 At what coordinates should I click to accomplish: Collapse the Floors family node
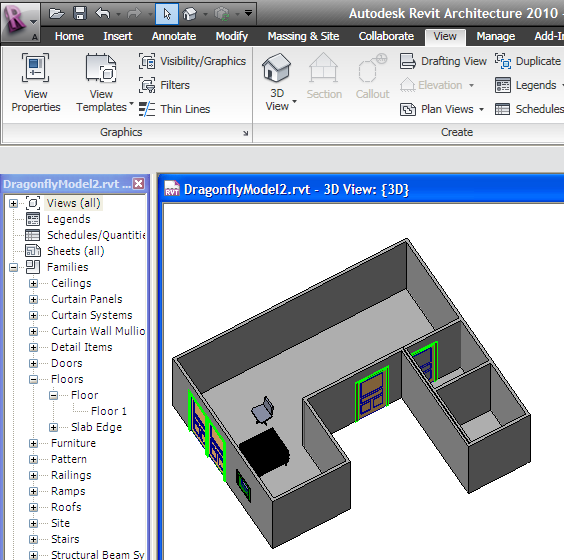tap(33, 379)
